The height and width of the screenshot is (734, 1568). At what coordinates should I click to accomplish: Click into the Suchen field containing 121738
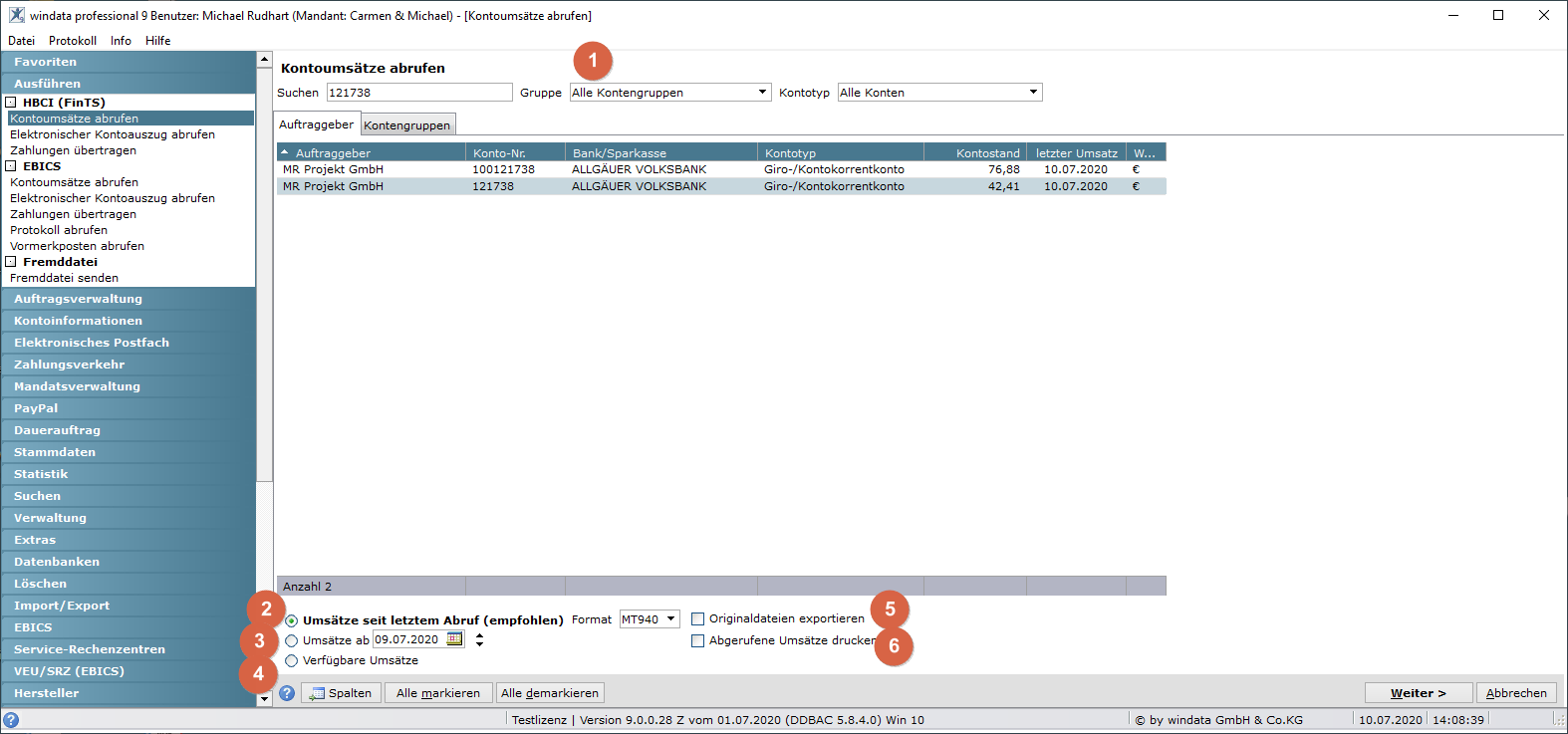pos(419,93)
